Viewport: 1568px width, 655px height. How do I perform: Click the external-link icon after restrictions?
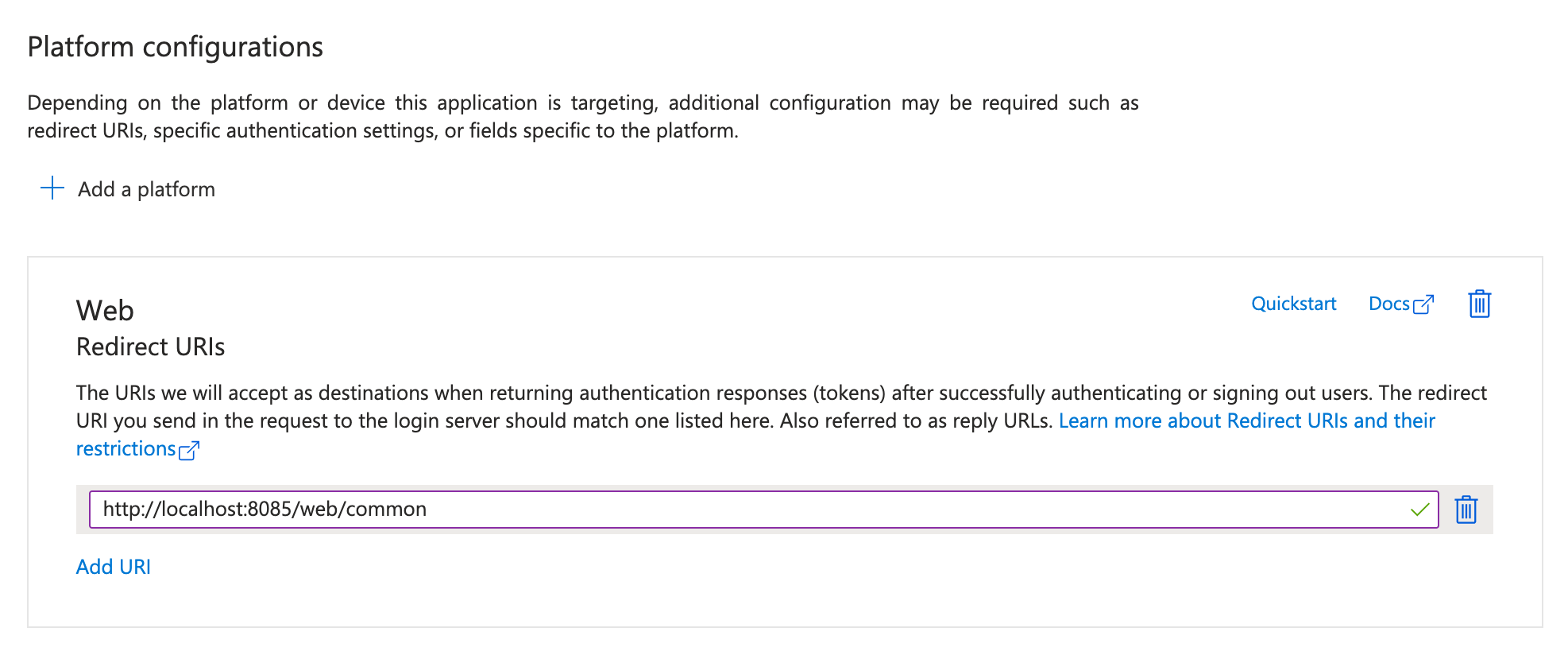click(x=189, y=451)
